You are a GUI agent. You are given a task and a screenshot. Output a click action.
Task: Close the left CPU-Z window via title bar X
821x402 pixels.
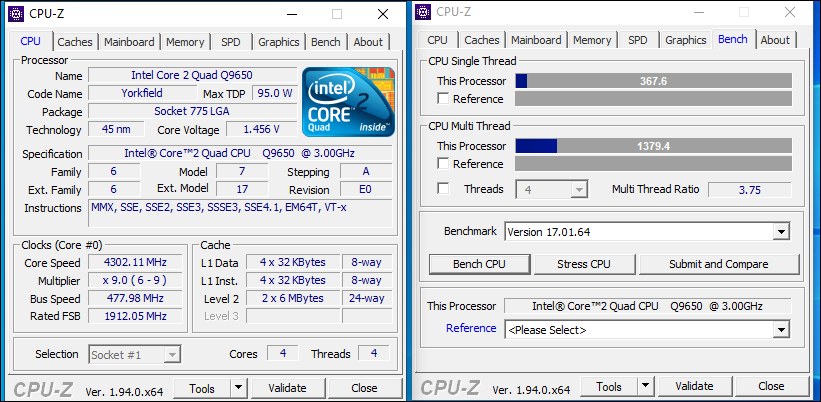click(x=383, y=14)
